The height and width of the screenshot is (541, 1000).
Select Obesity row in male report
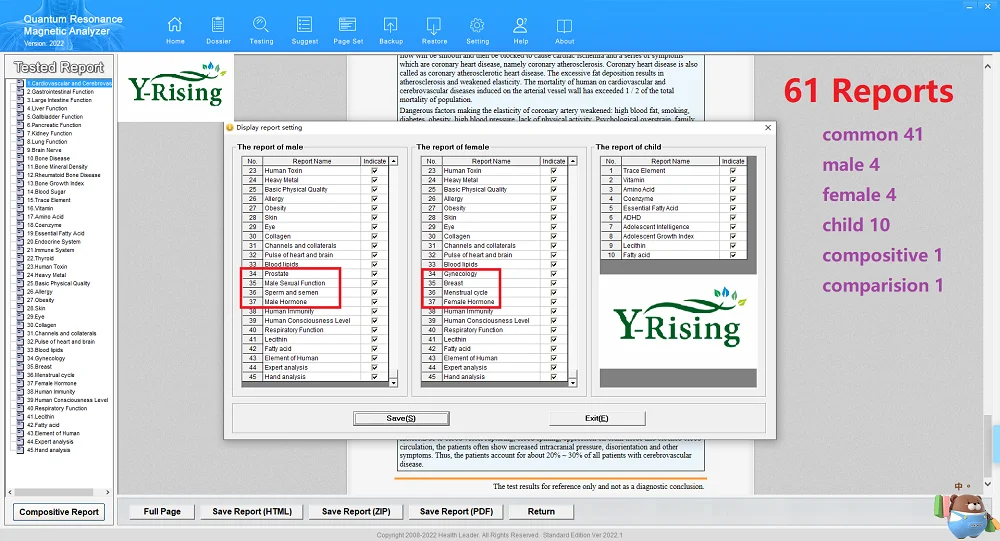coord(315,208)
